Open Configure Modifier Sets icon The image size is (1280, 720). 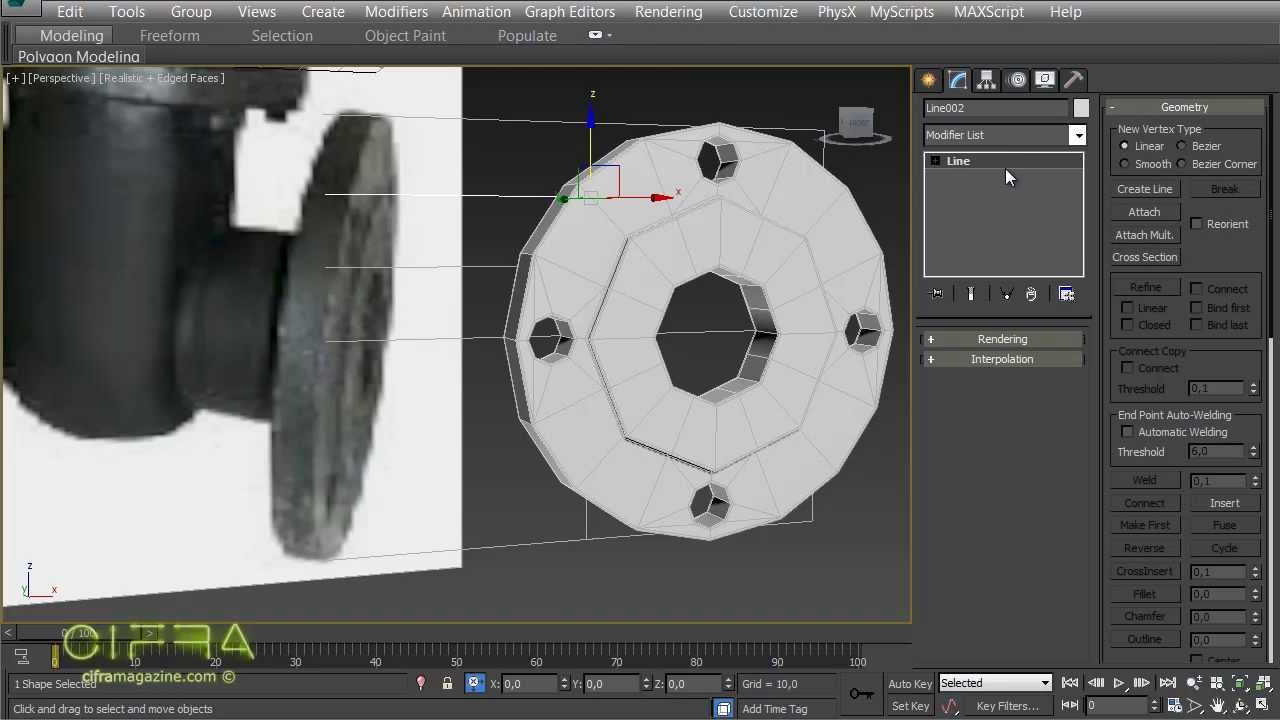pyautogui.click(x=1066, y=294)
